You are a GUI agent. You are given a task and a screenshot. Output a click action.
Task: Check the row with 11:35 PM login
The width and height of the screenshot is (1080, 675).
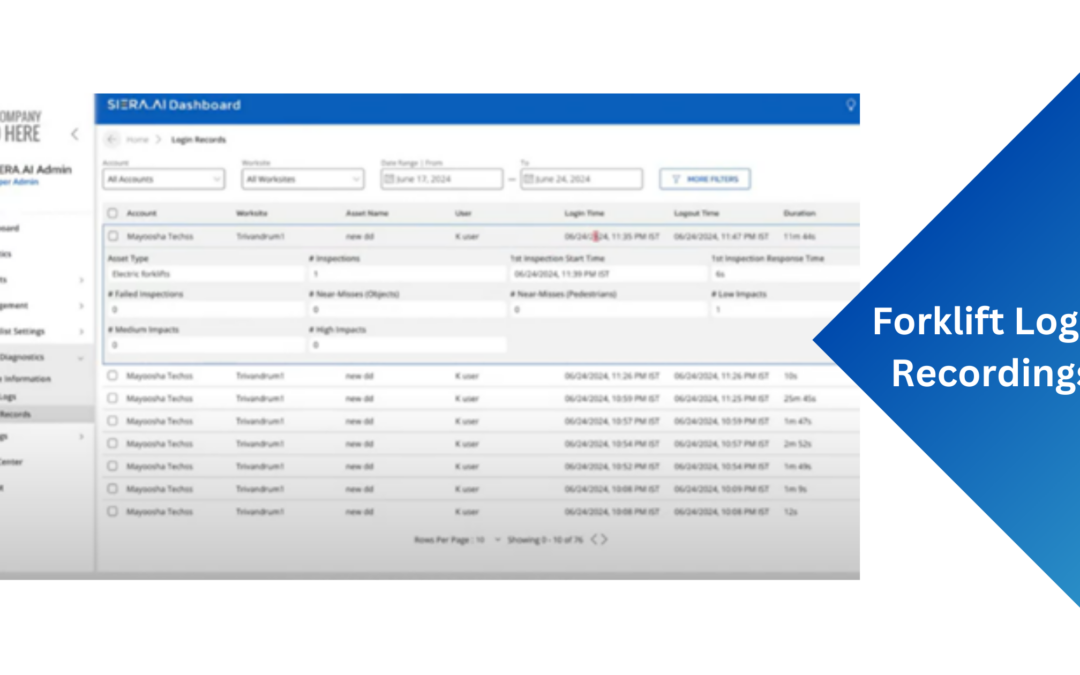pos(112,237)
